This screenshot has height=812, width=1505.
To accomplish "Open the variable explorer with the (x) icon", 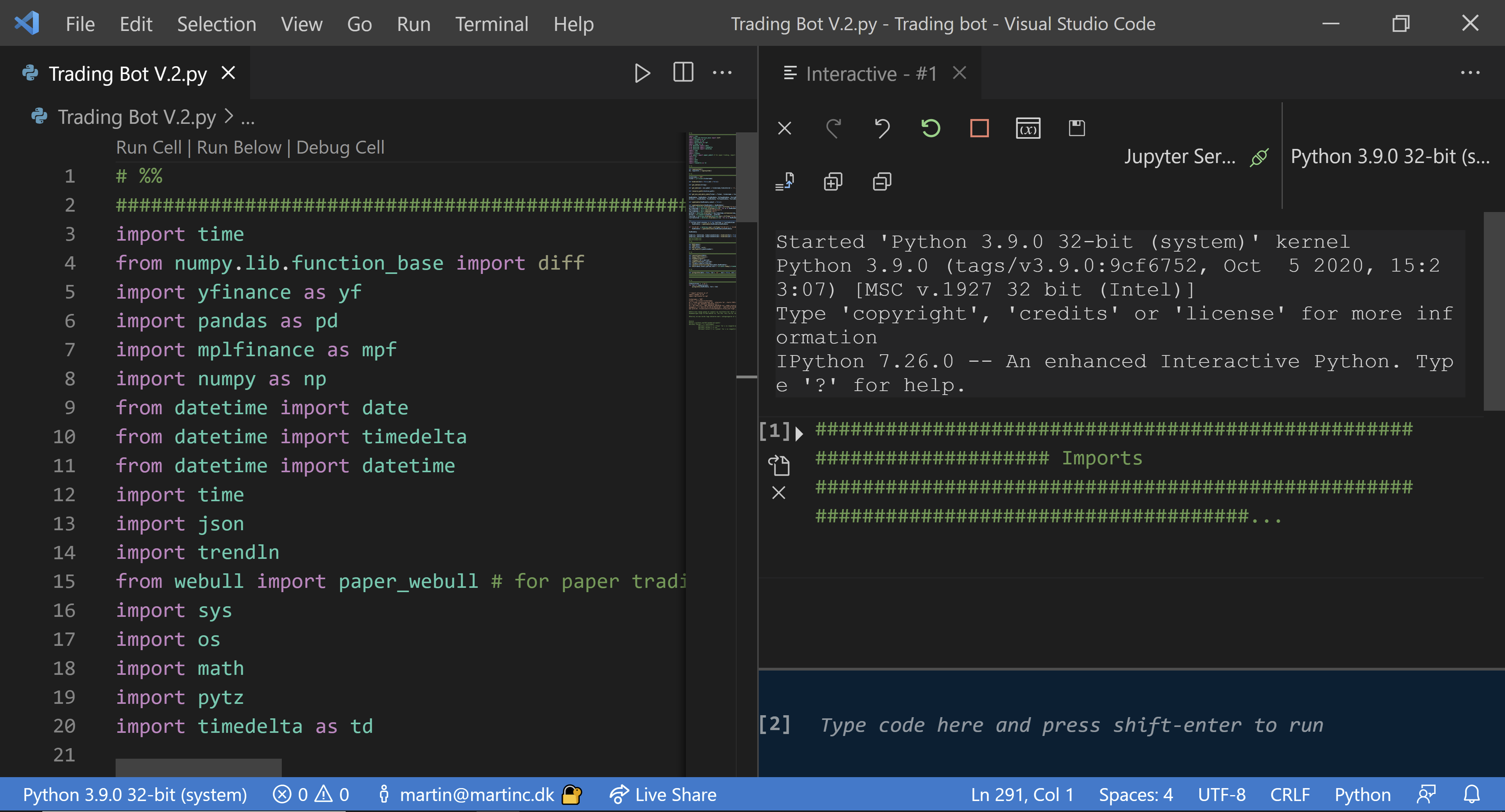I will 1028,128.
